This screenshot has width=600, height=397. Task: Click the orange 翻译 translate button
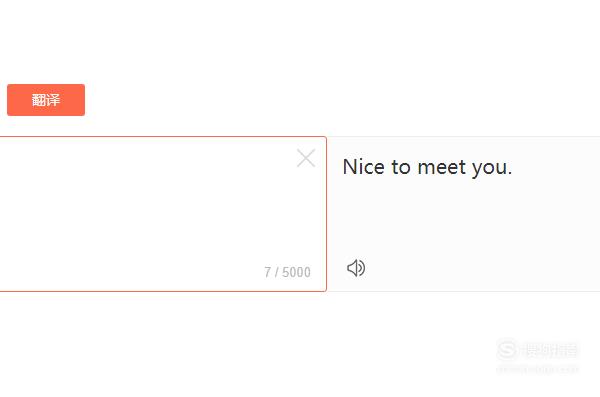click(46, 100)
